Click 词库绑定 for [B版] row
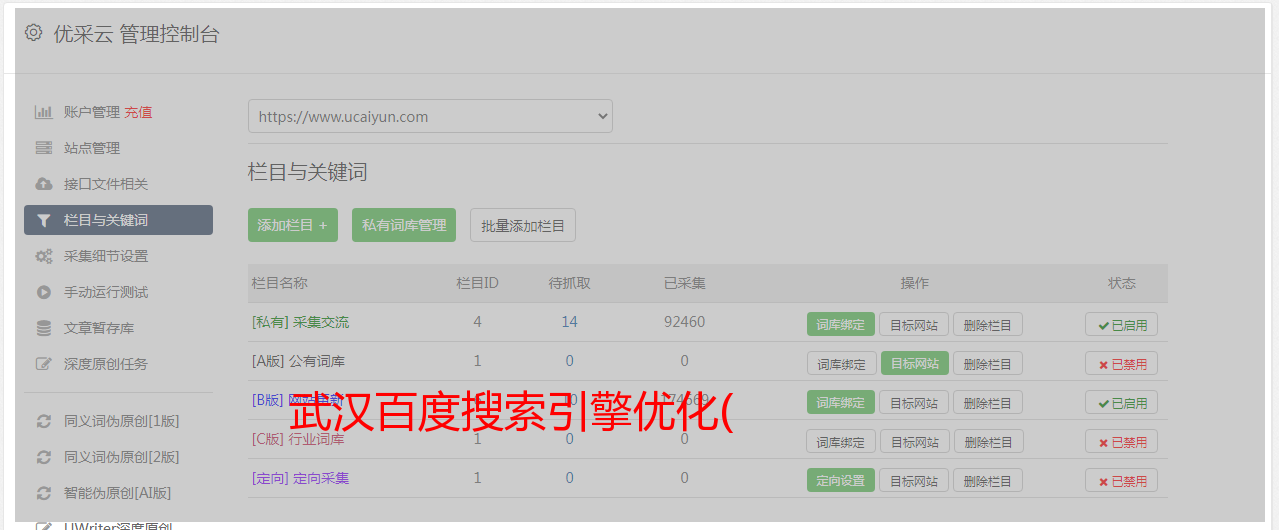1279x530 pixels. pyautogui.click(x=841, y=402)
